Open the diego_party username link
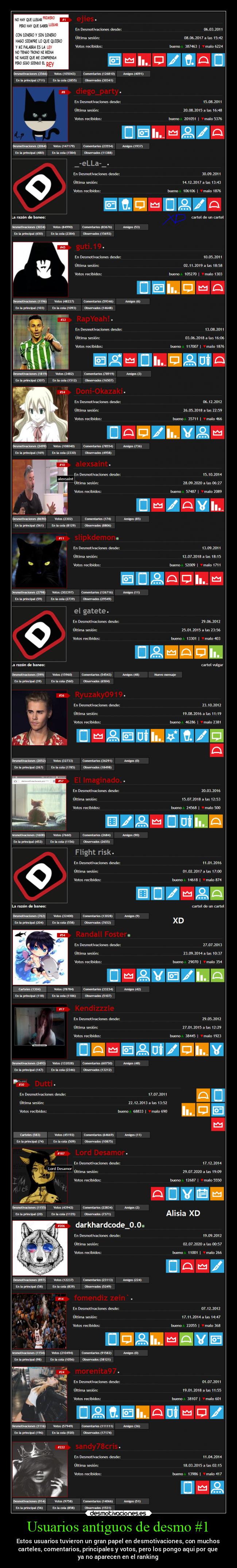The width and height of the screenshot is (237, 1568). coord(97,91)
